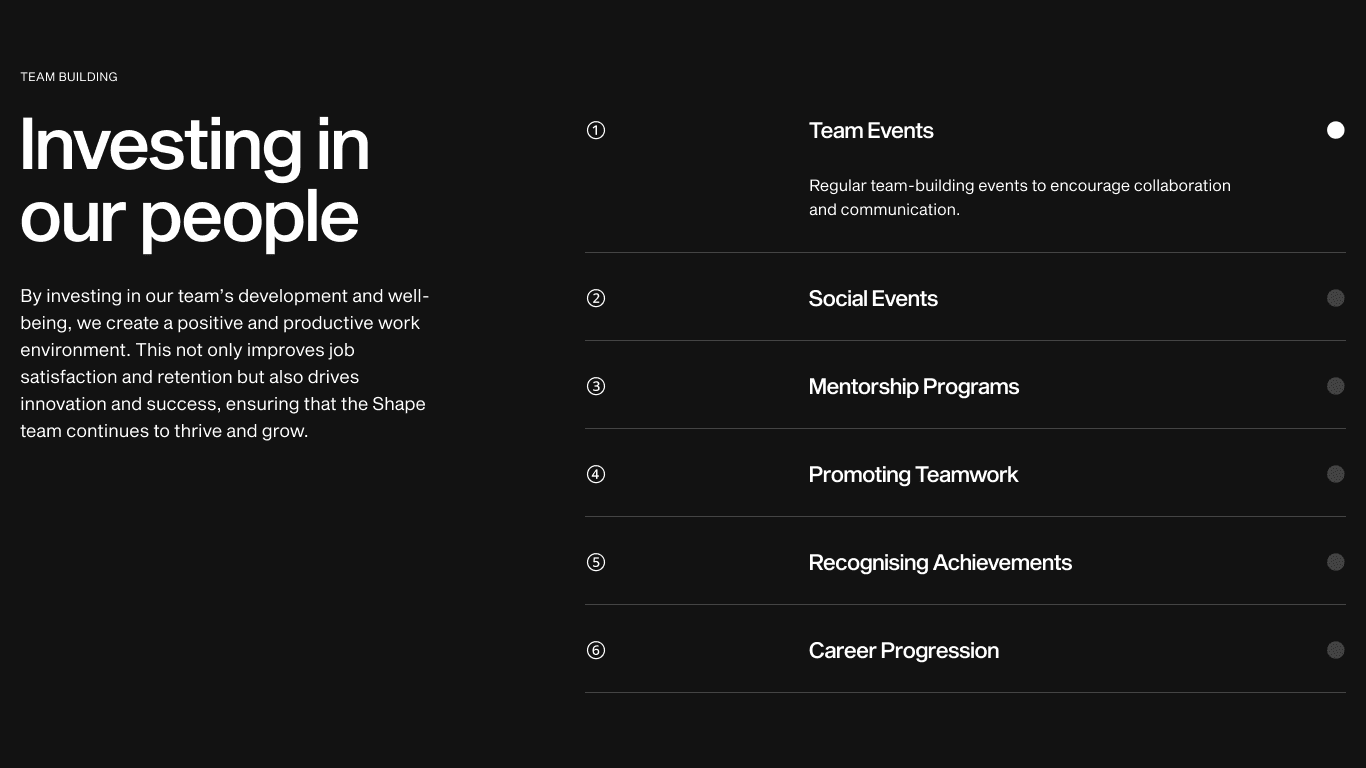Click the circled number 1 icon
This screenshot has height=768, width=1366.
tap(596, 130)
